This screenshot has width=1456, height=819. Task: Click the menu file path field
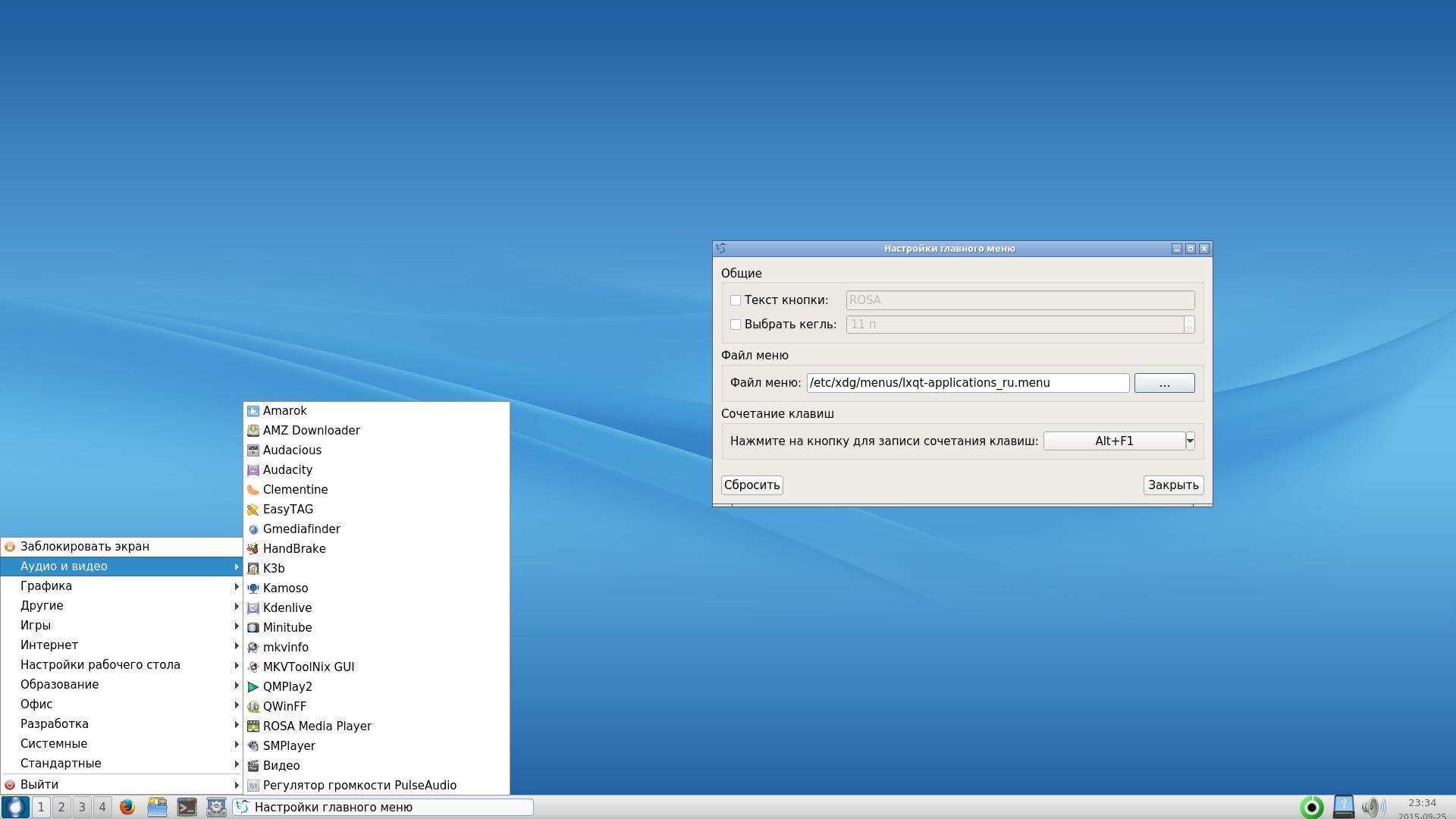[x=968, y=383]
